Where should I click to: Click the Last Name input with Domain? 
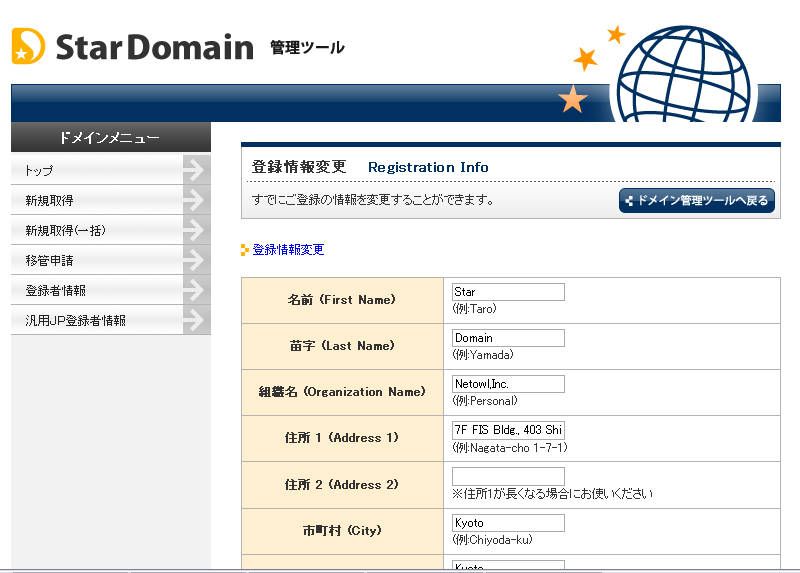pos(508,338)
